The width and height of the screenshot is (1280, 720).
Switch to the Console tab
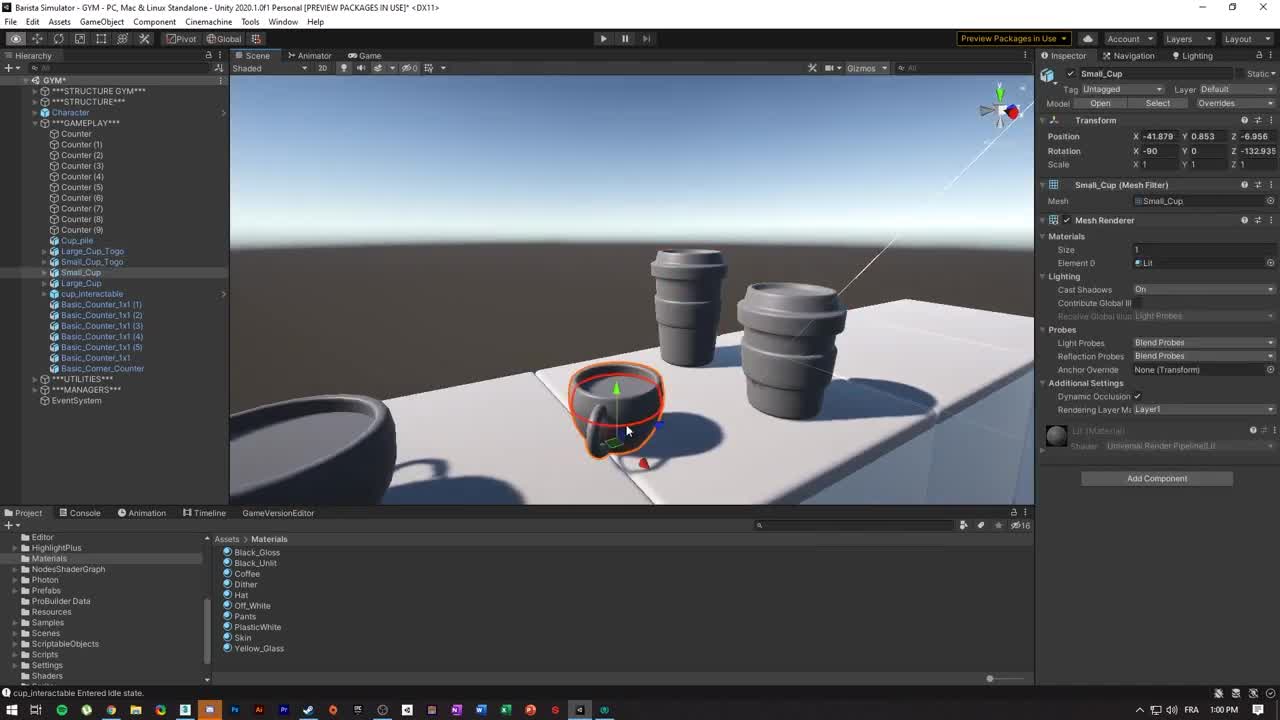(79, 513)
